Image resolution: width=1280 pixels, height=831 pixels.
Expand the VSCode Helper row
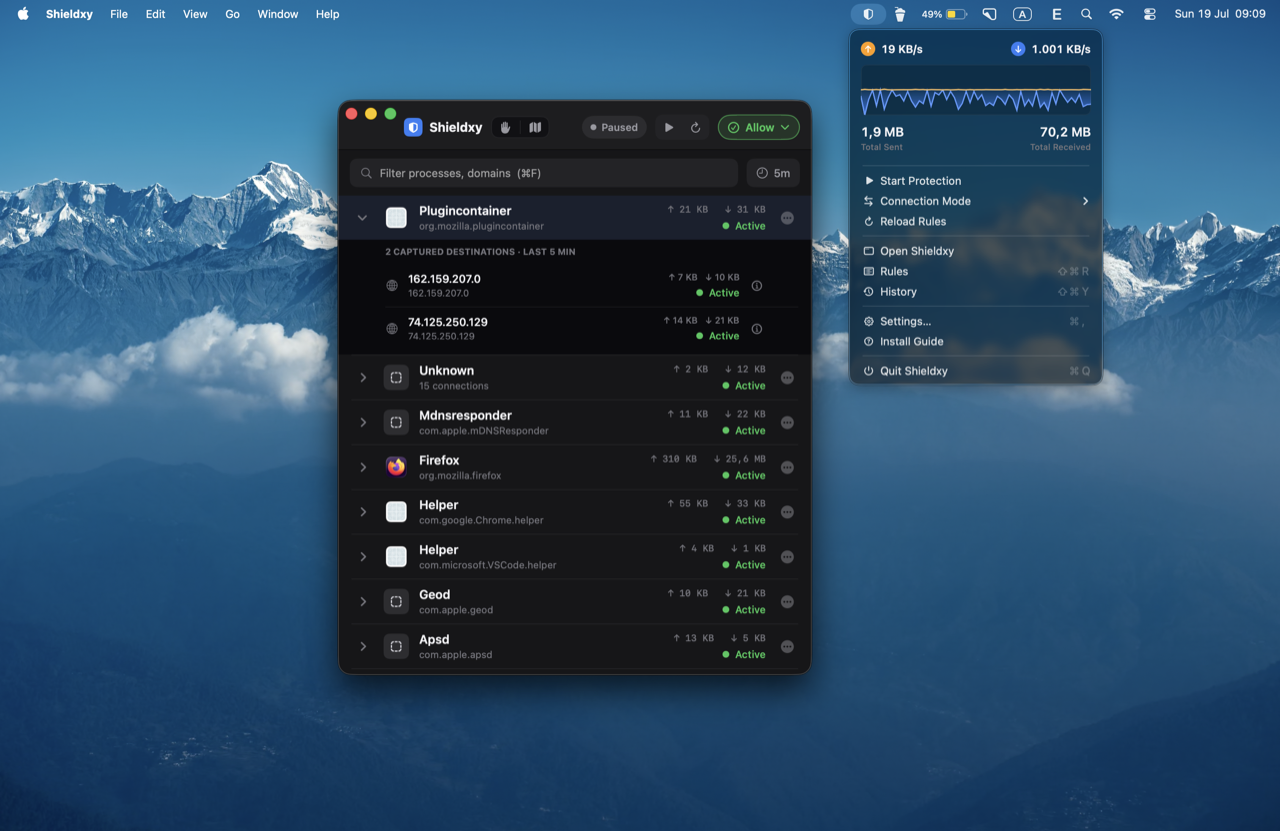[x=363, y=557]
